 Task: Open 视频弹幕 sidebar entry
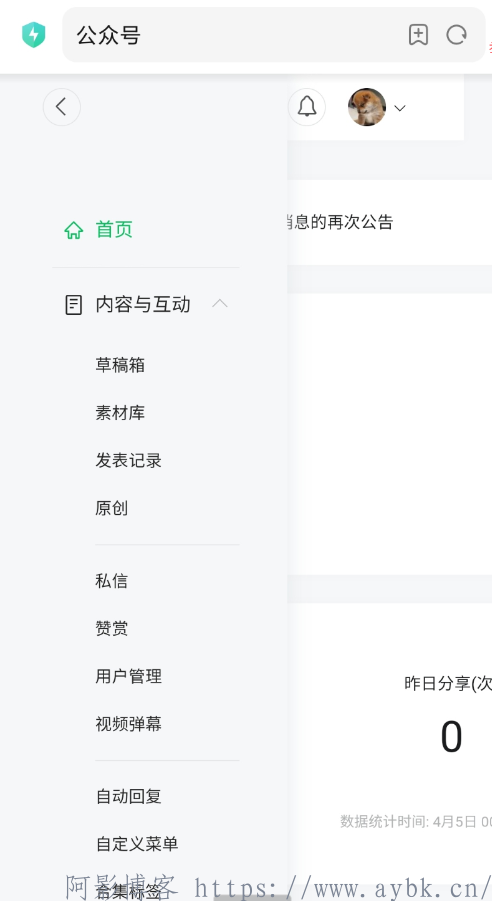[x=128, y=723]
